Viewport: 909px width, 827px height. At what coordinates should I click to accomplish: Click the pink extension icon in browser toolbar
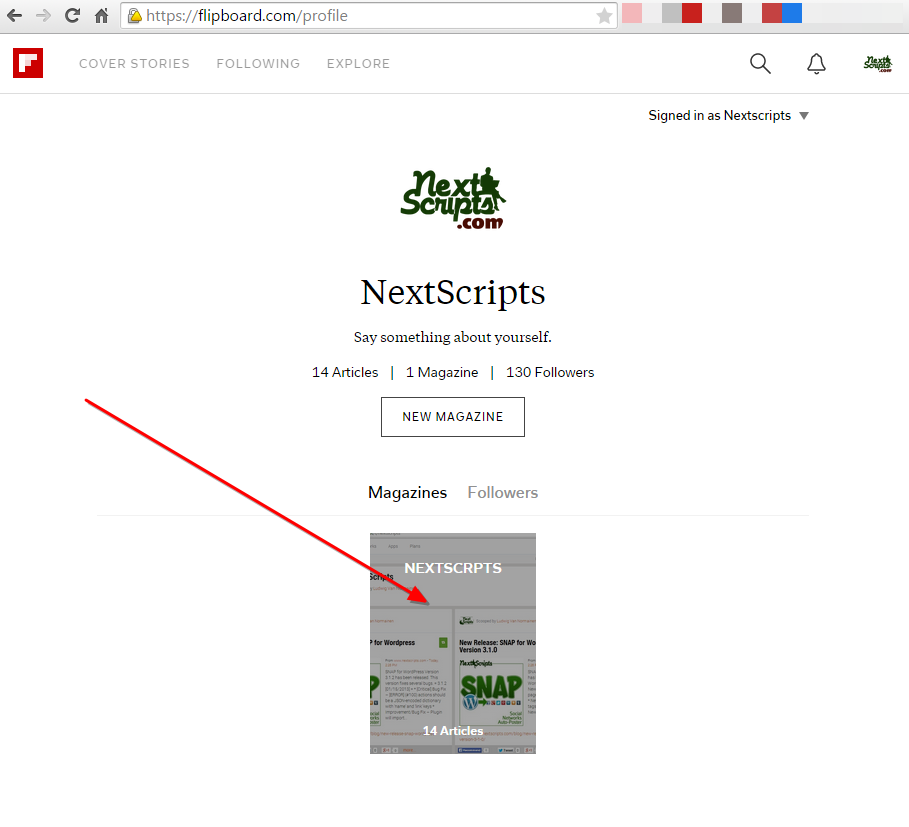click(x=632, y=13)
